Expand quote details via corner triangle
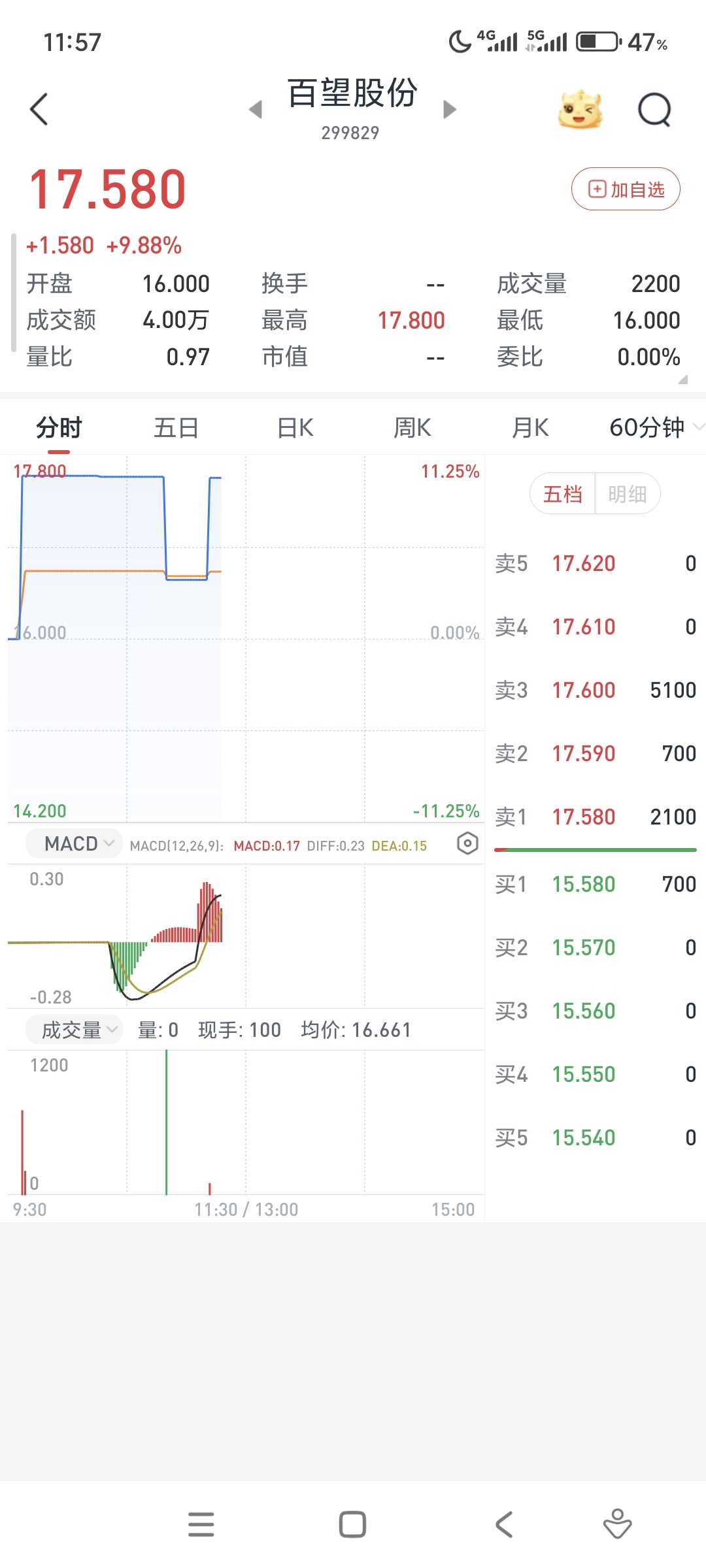This screenshot has width=706, height=1568. (682, 380)
